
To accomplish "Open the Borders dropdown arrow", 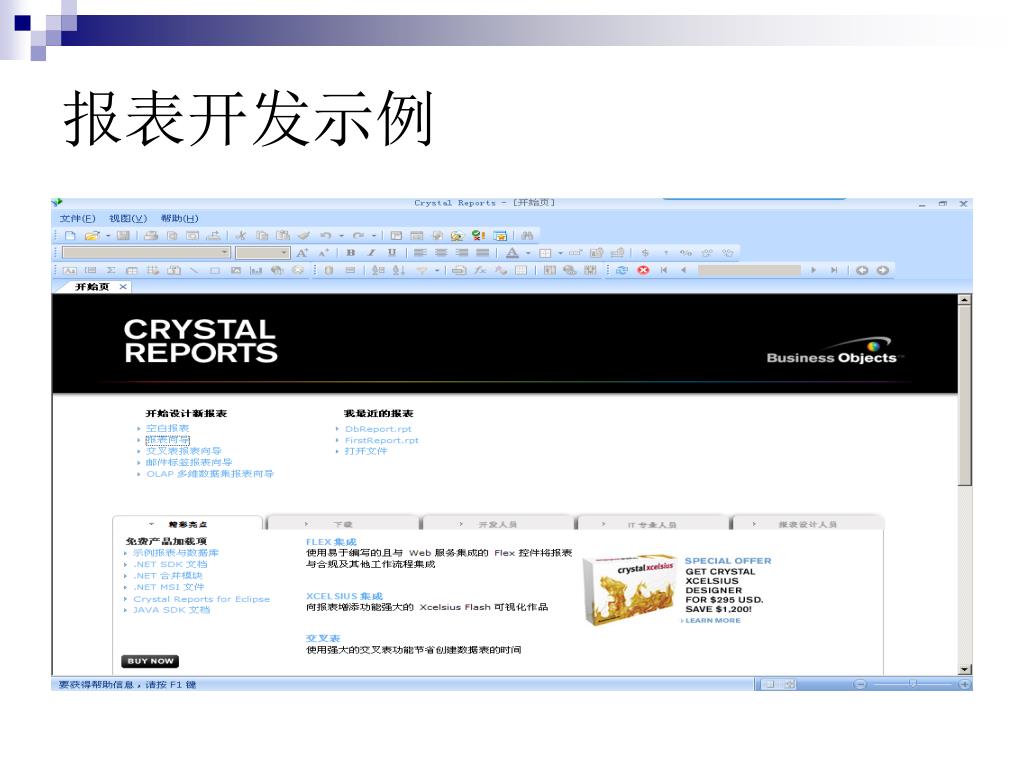I will [560, 253].
